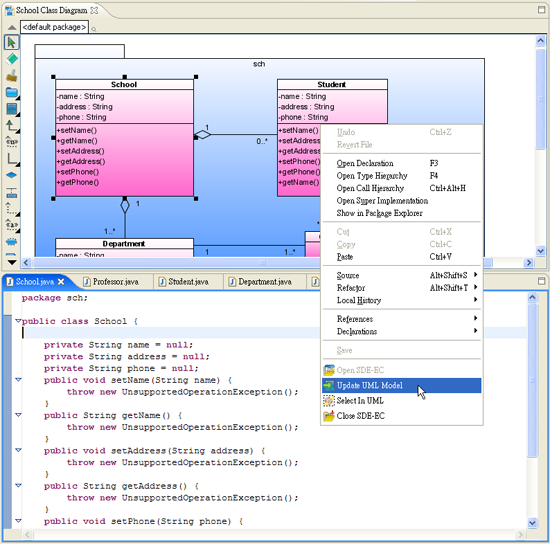The width and height of the screenshot is (550, 544).
Task: Expand the Local History submenu
Action: pyautogui.click(x=401, y=300)
